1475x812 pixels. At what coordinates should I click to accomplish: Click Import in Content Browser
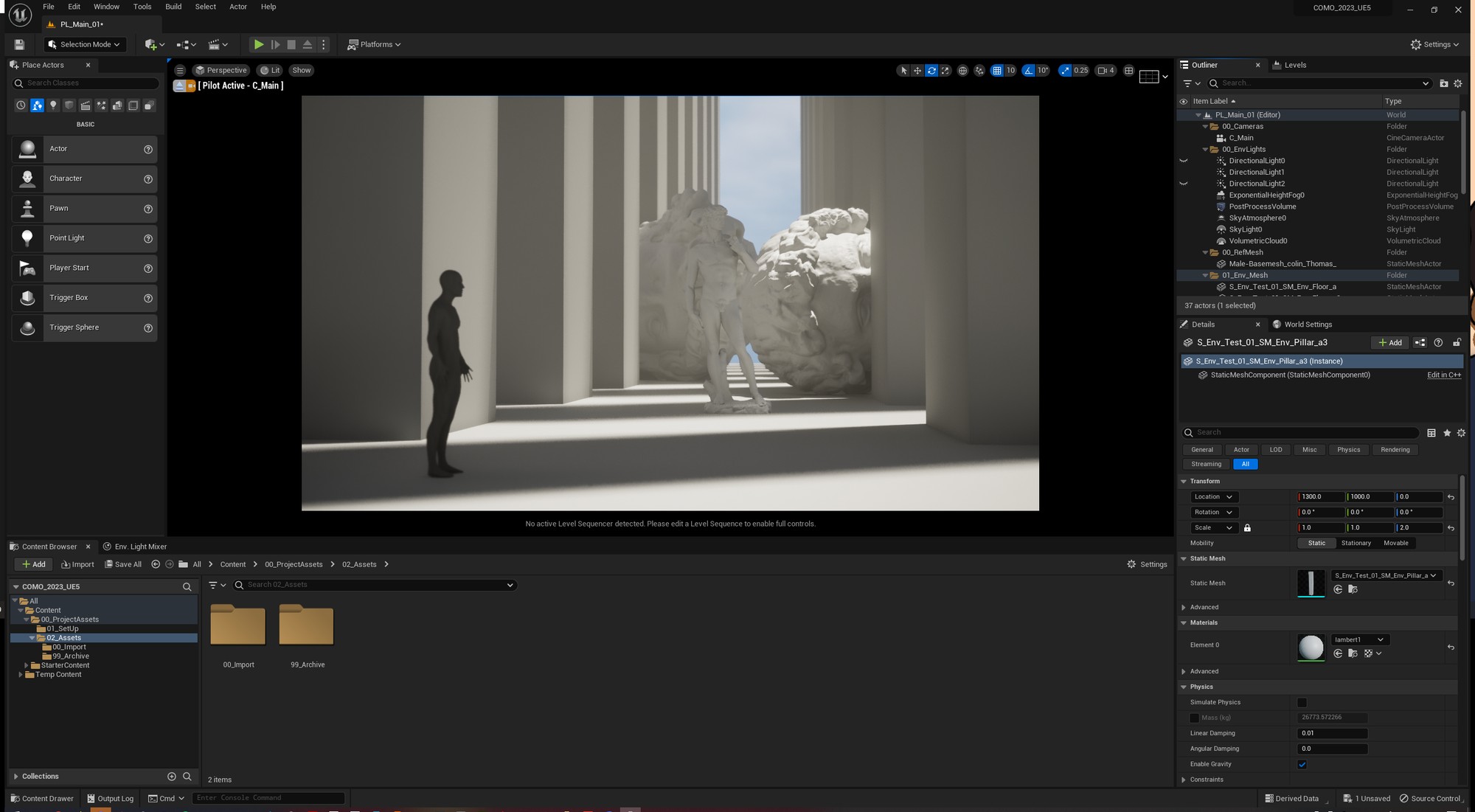[x=77, y=565]
